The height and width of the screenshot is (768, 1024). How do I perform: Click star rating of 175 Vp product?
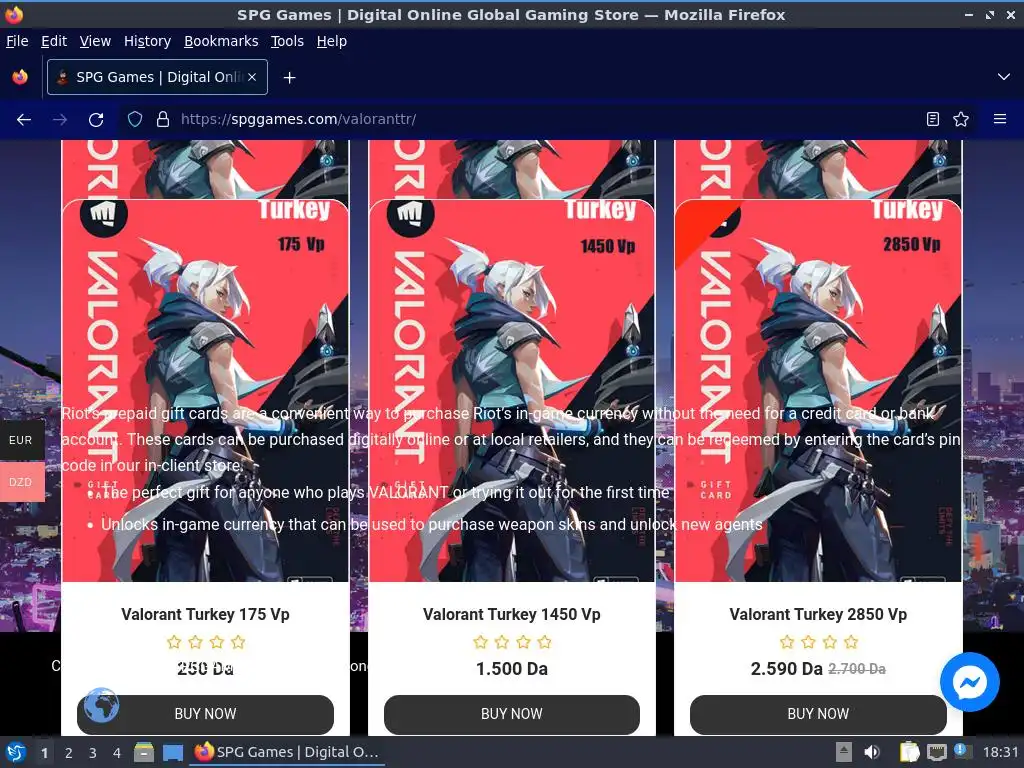point(206,642)
